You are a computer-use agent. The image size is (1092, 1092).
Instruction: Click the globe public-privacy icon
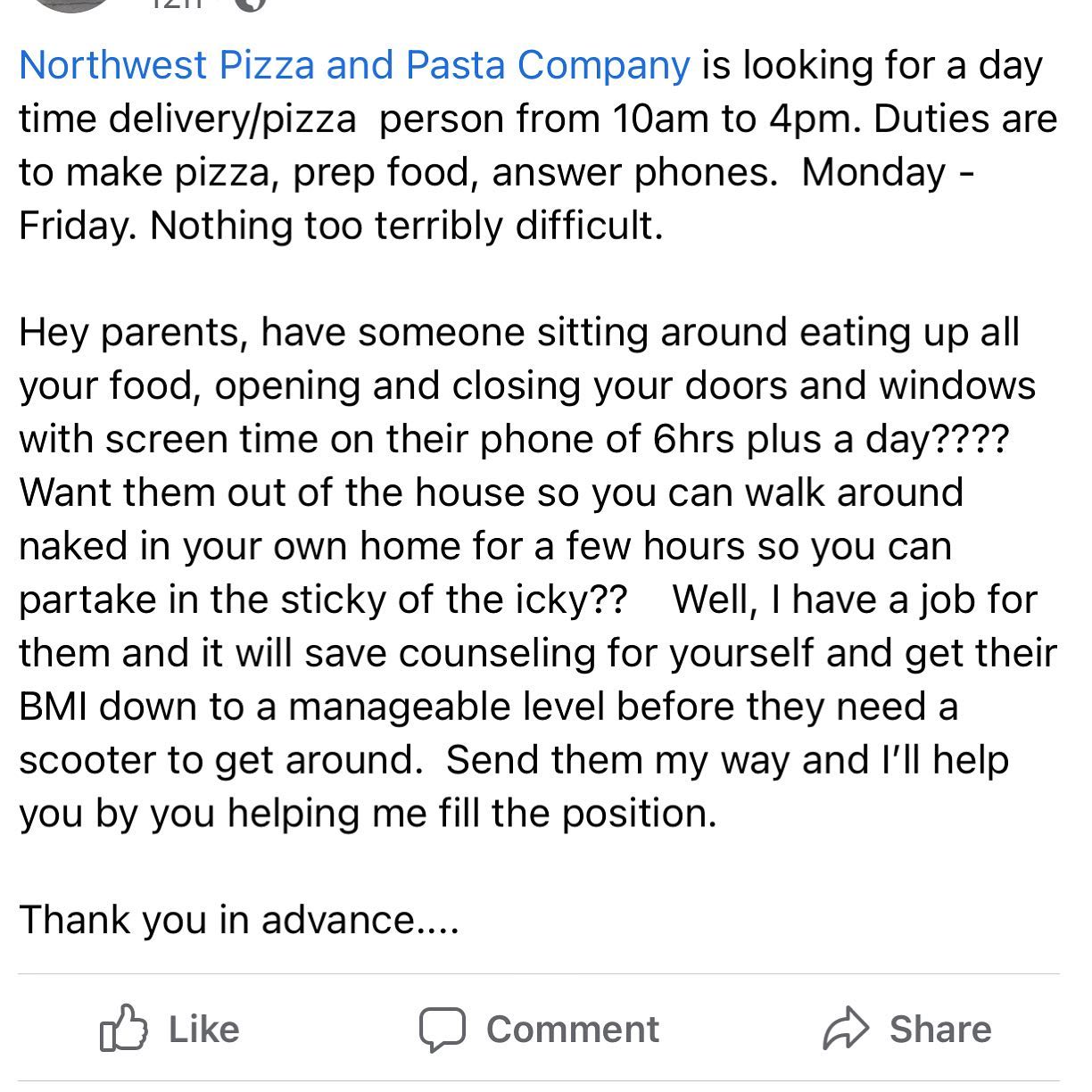click(252, 4)
